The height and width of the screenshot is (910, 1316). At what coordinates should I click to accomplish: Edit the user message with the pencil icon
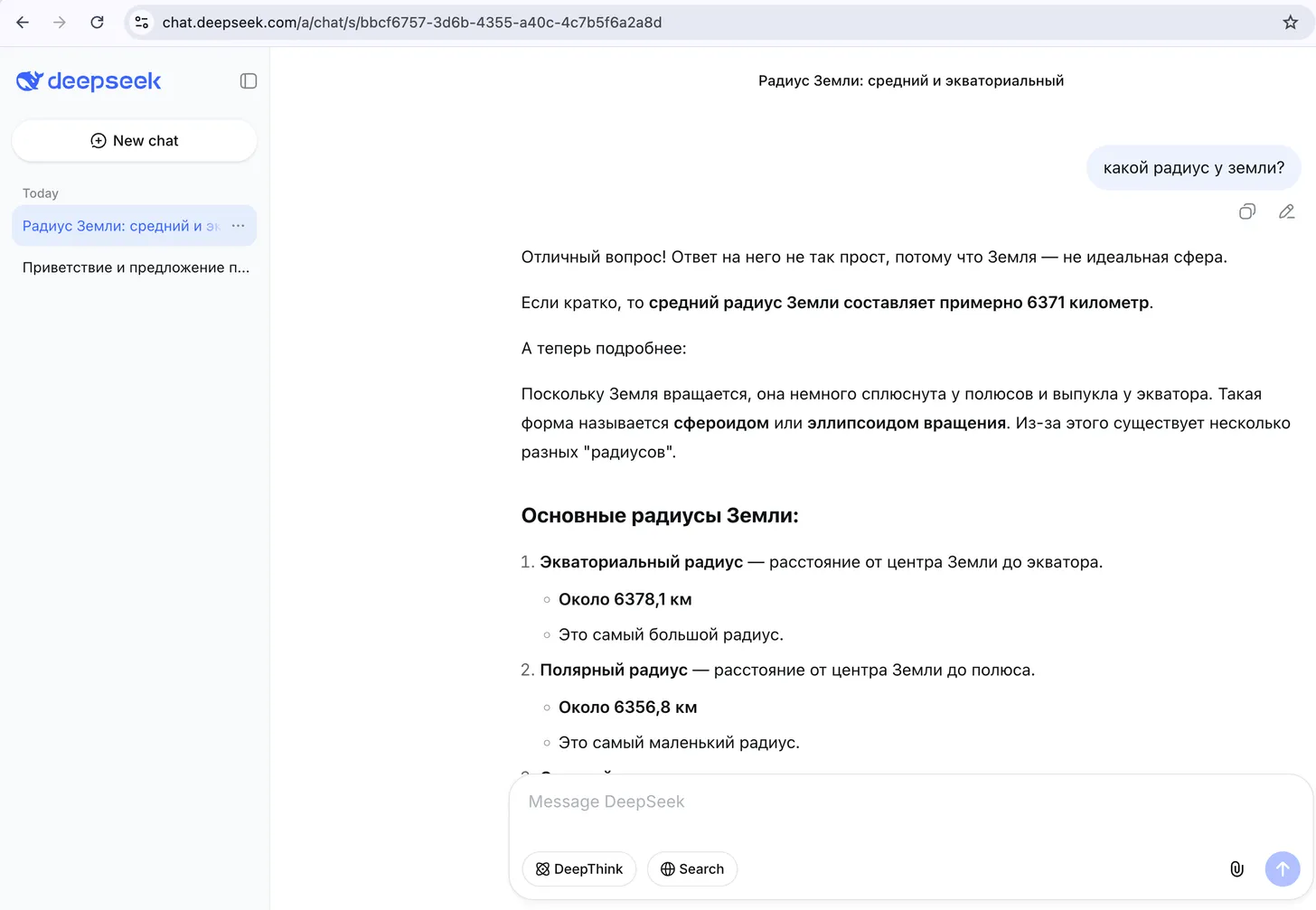tap(1286, 211)
